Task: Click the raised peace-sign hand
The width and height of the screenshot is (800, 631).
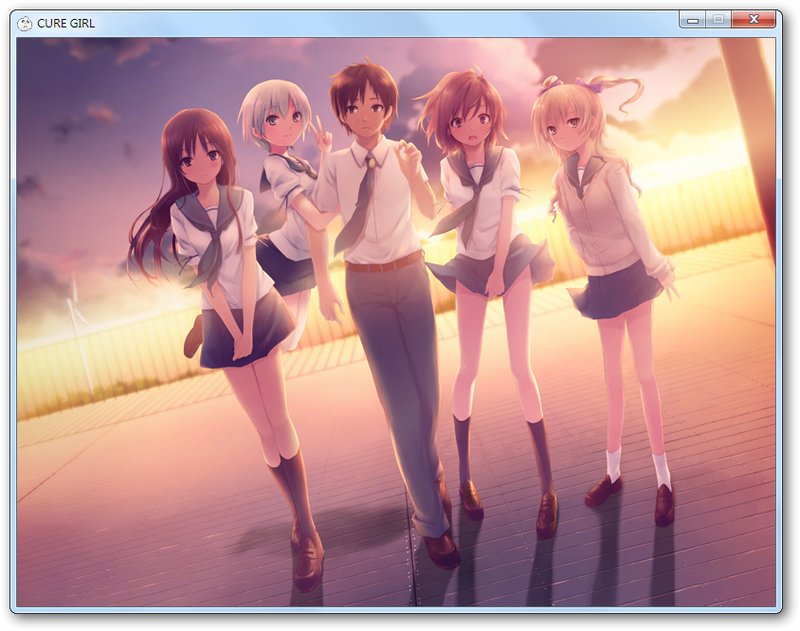Action: 322,134
